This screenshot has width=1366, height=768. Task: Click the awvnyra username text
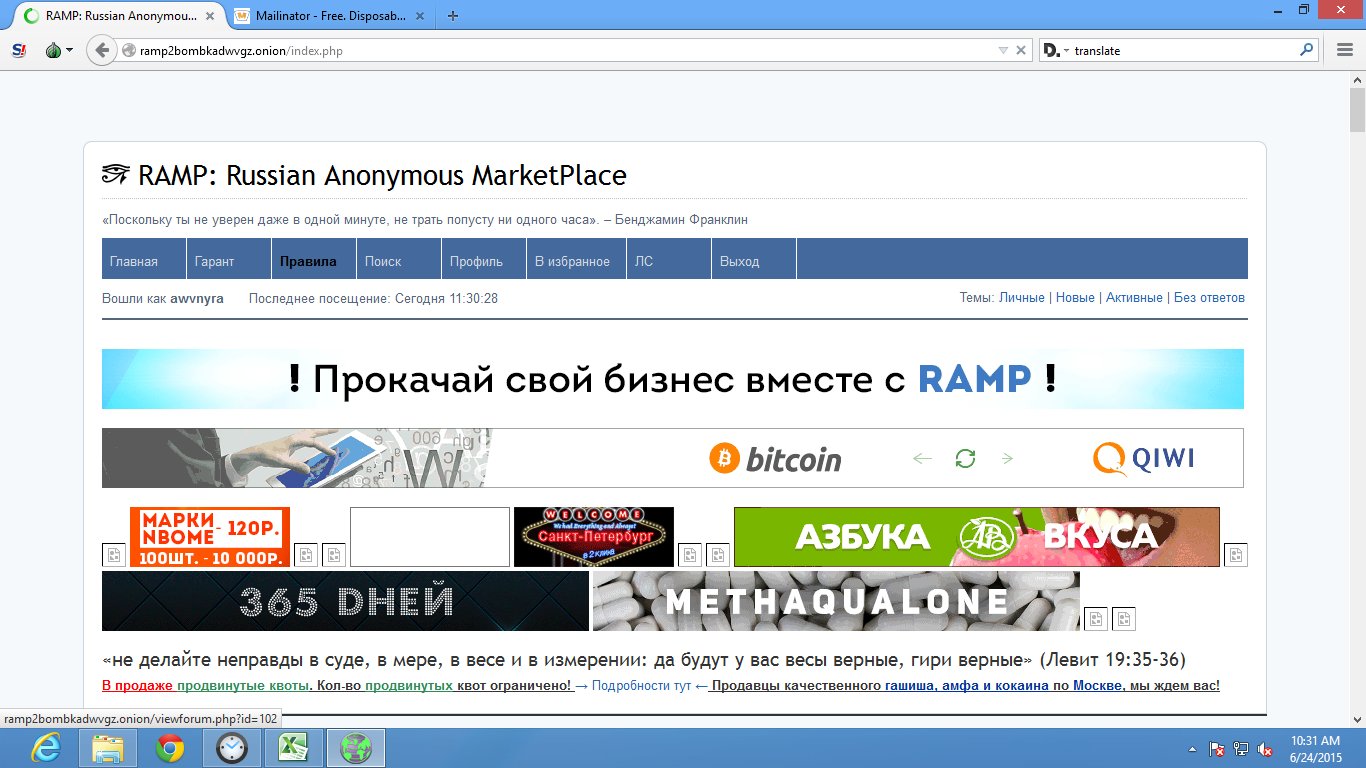(197, 298)
